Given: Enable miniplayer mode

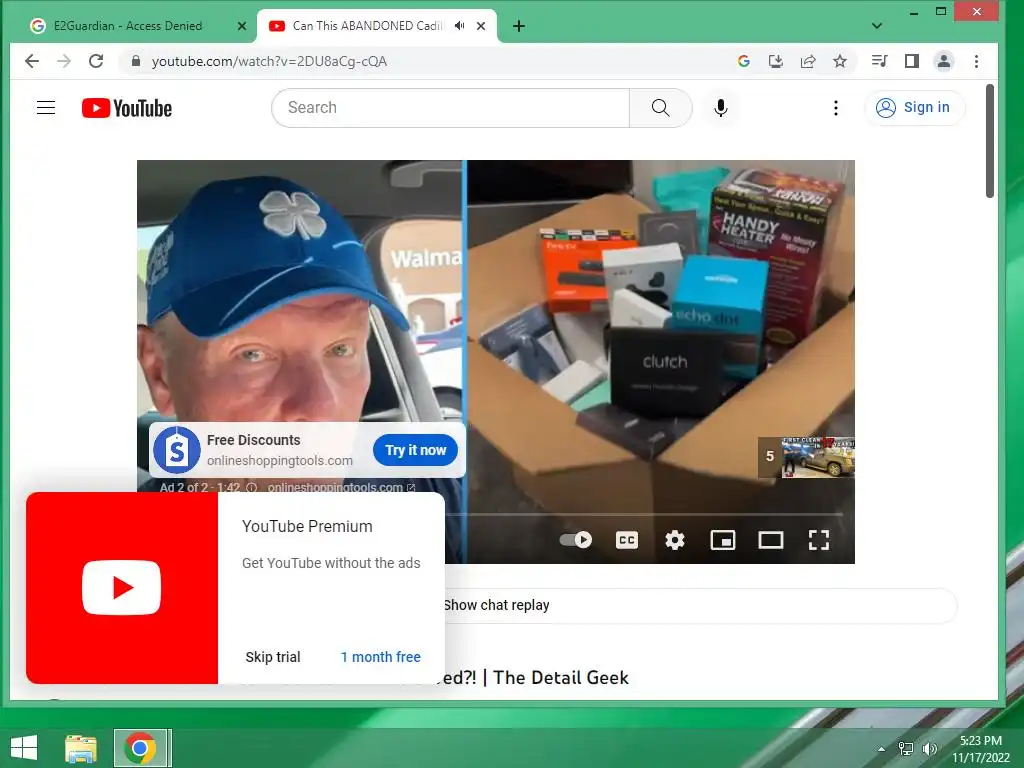Looking at the screenshot, I should [x=723, y=540].
